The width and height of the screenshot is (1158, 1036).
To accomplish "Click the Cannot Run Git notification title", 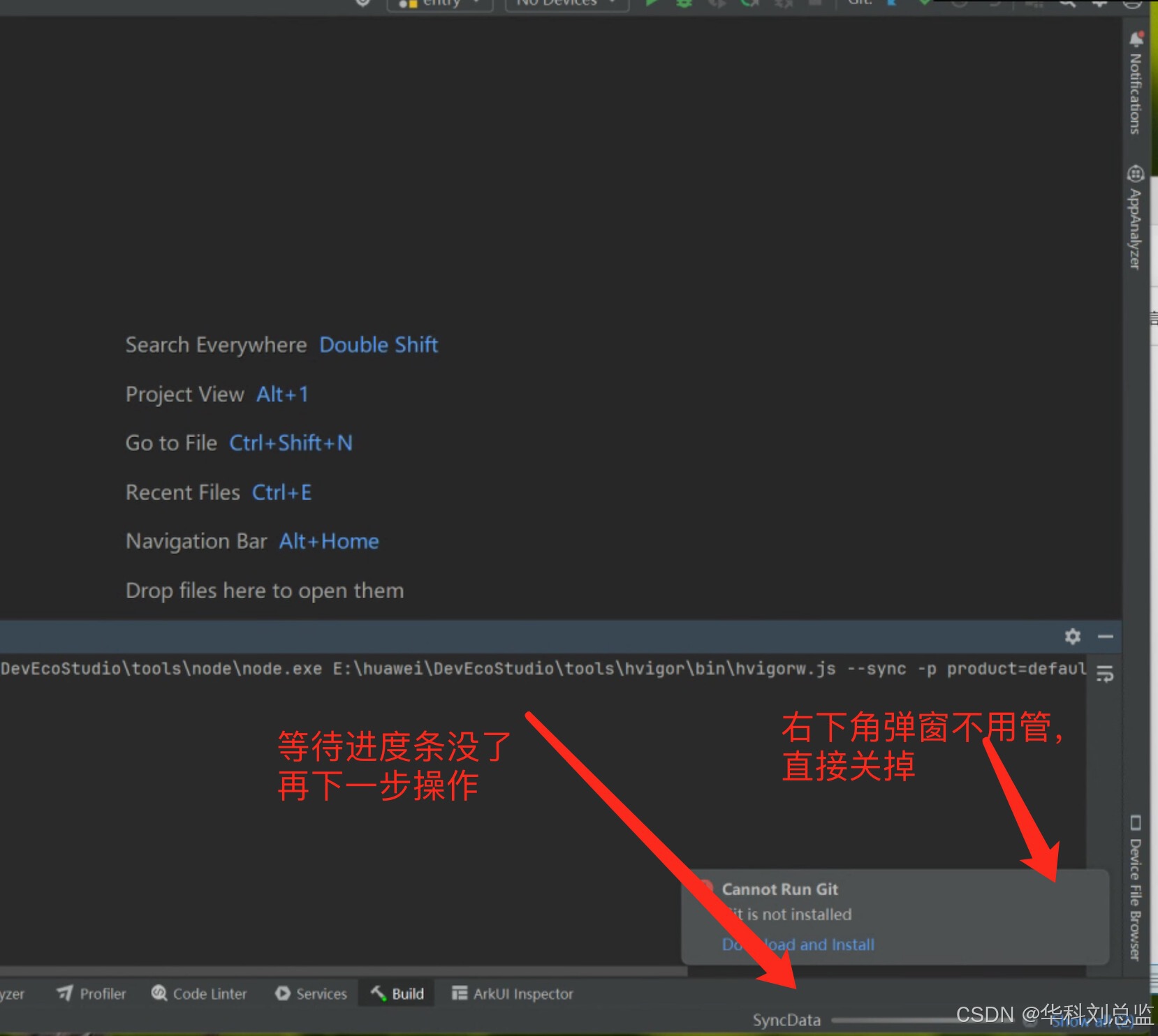I will click(779, 889).
